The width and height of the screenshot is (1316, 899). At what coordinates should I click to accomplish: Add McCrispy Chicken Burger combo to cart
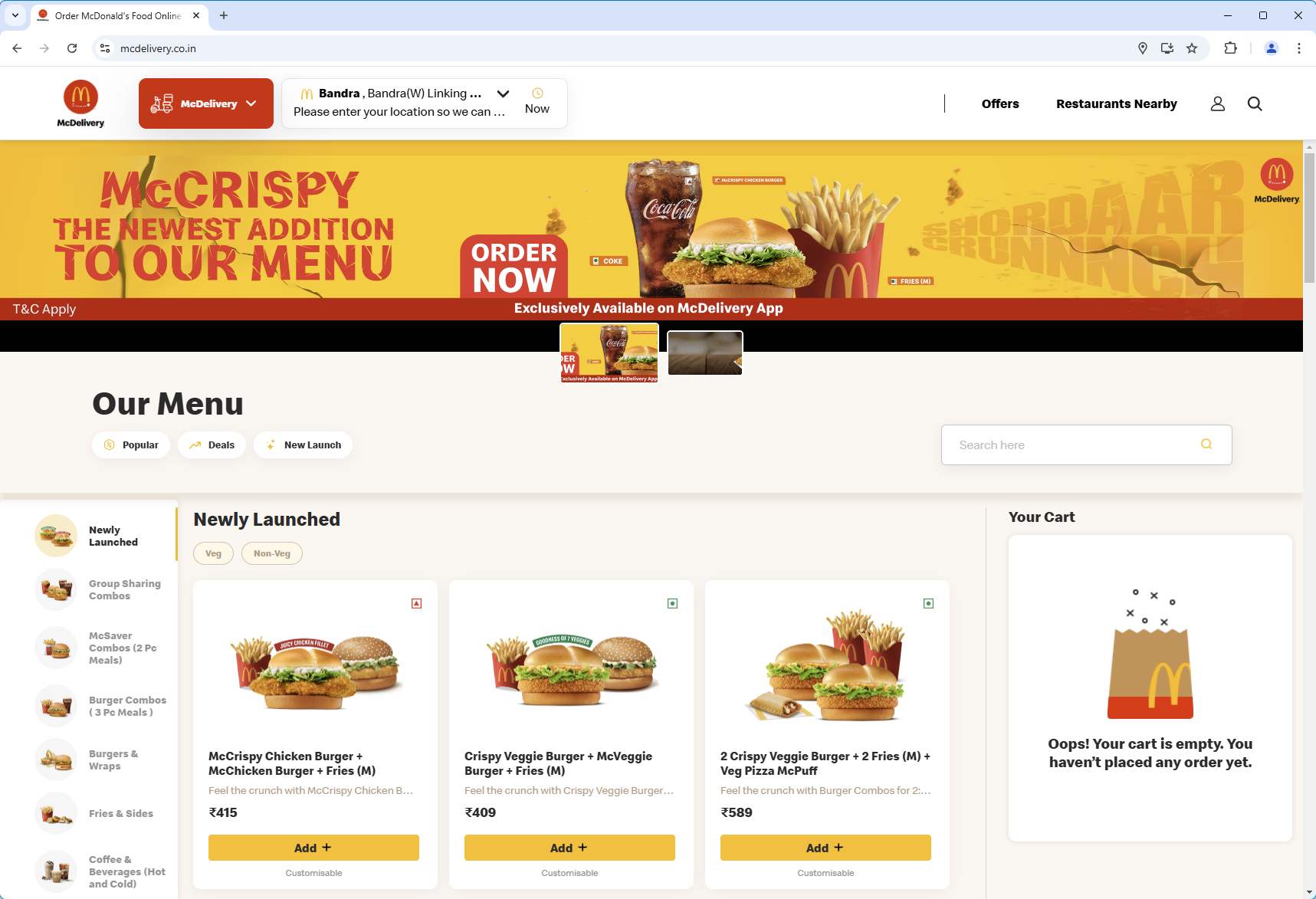313,848
